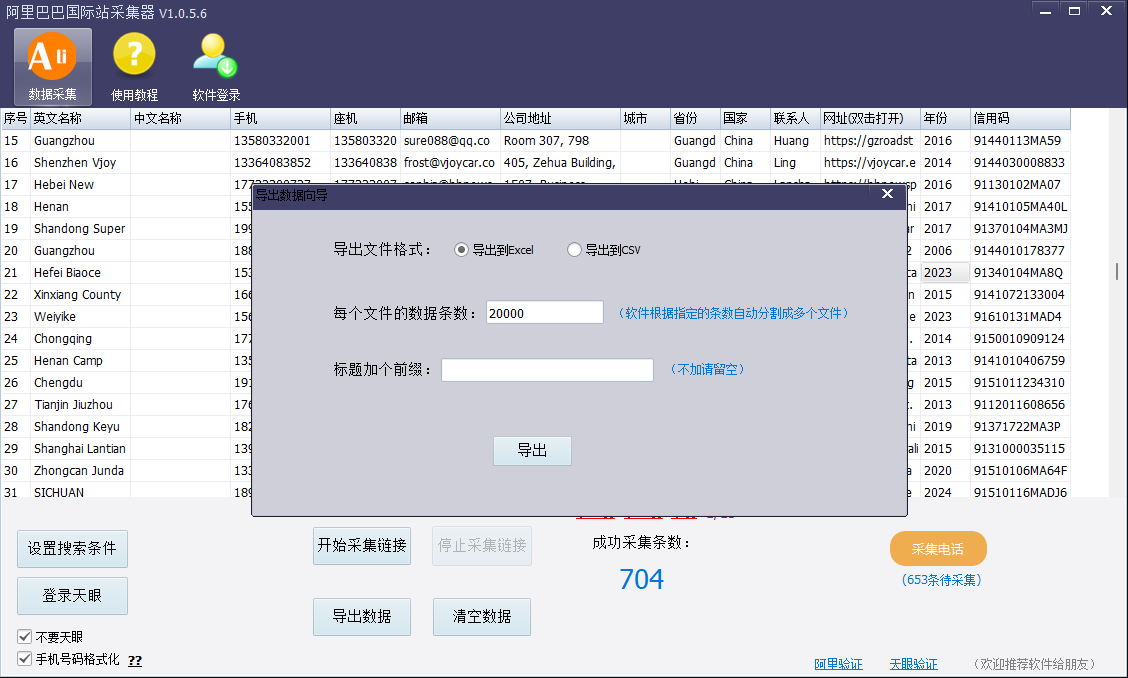Image resolution: width=1128 pixels, height=678 pixels.
Task: Click the 网址(双击打开) column header
Action: pyautogui.click(x=870, y=119)
